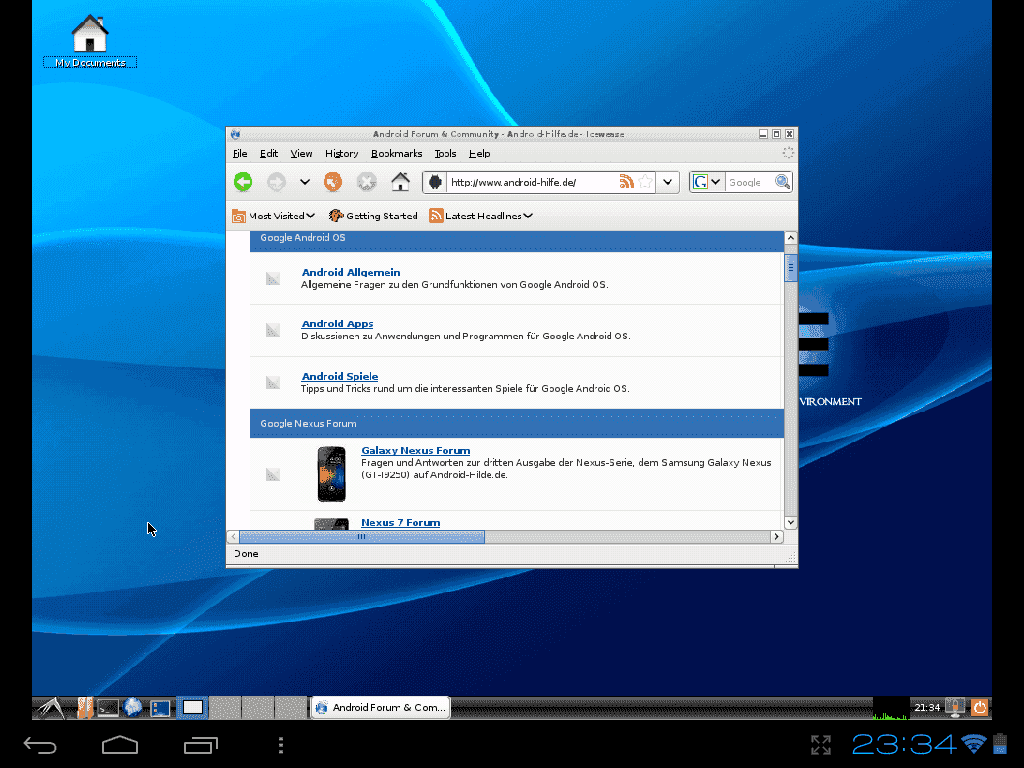Click the horizontal scrollbar thumb

click(x=362, y=537)
